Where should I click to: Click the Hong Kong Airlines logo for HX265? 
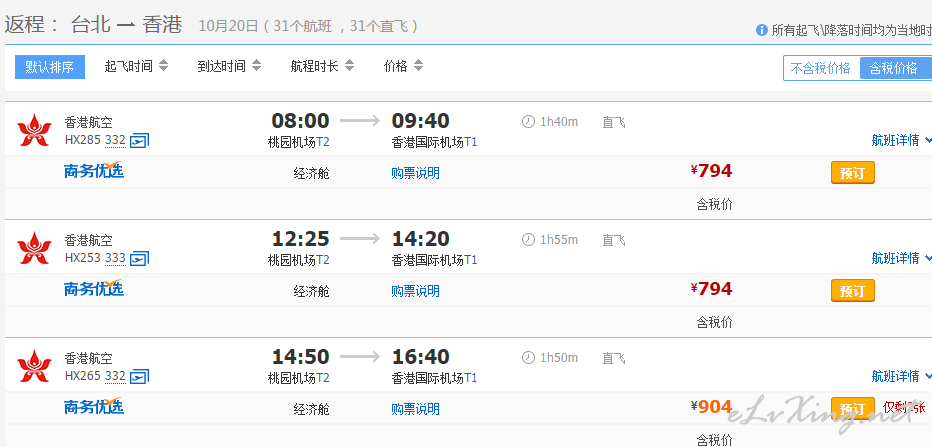(x=34, y=366)
